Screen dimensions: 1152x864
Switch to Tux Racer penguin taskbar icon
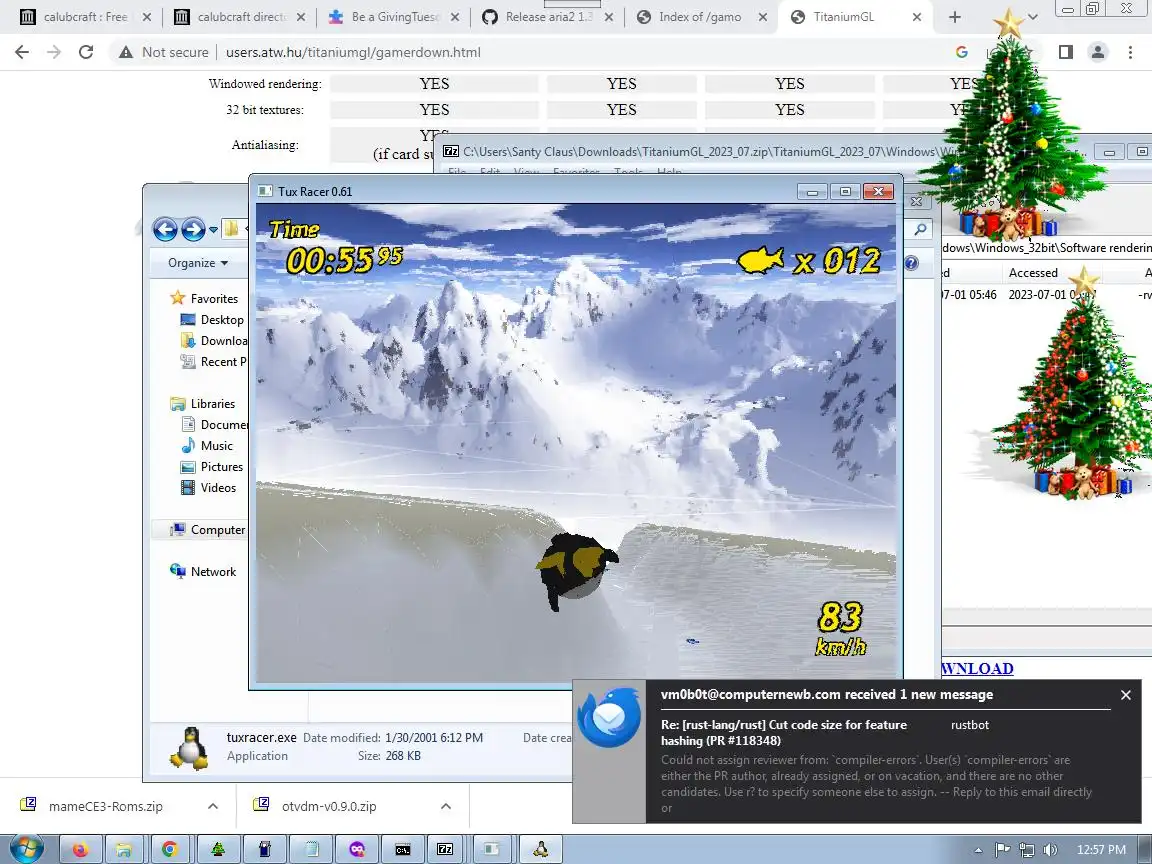541,849
